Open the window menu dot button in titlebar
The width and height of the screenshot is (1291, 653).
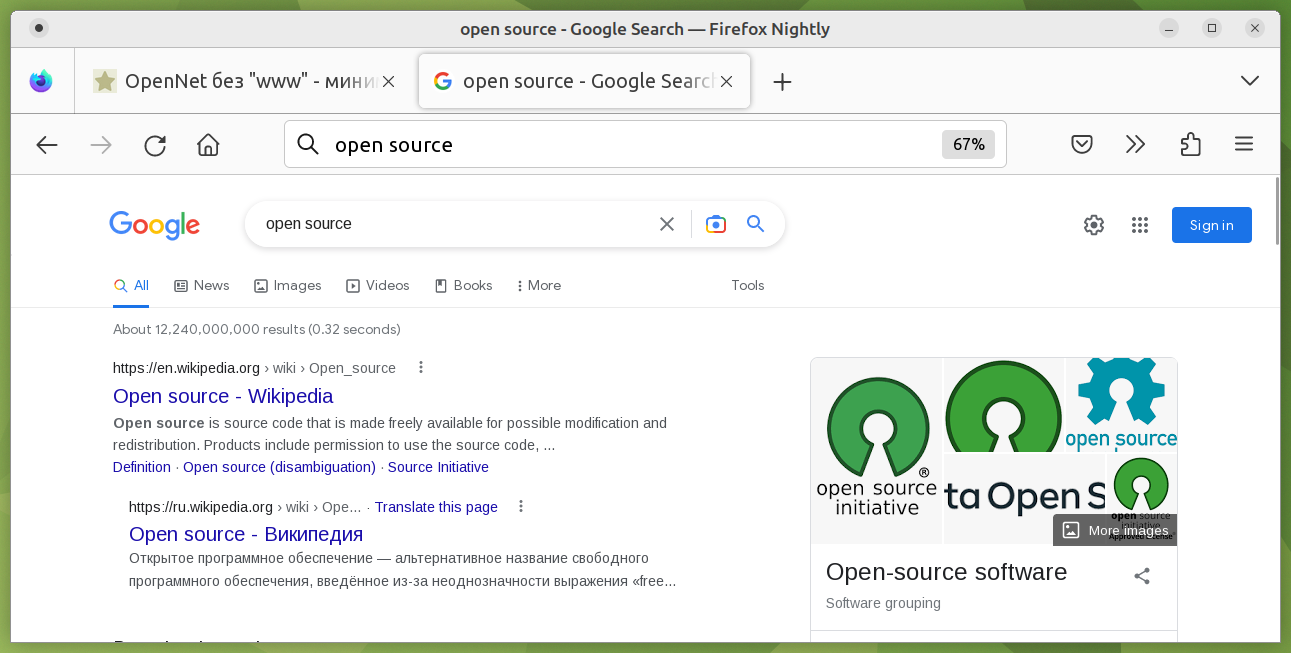coord(38,28)
